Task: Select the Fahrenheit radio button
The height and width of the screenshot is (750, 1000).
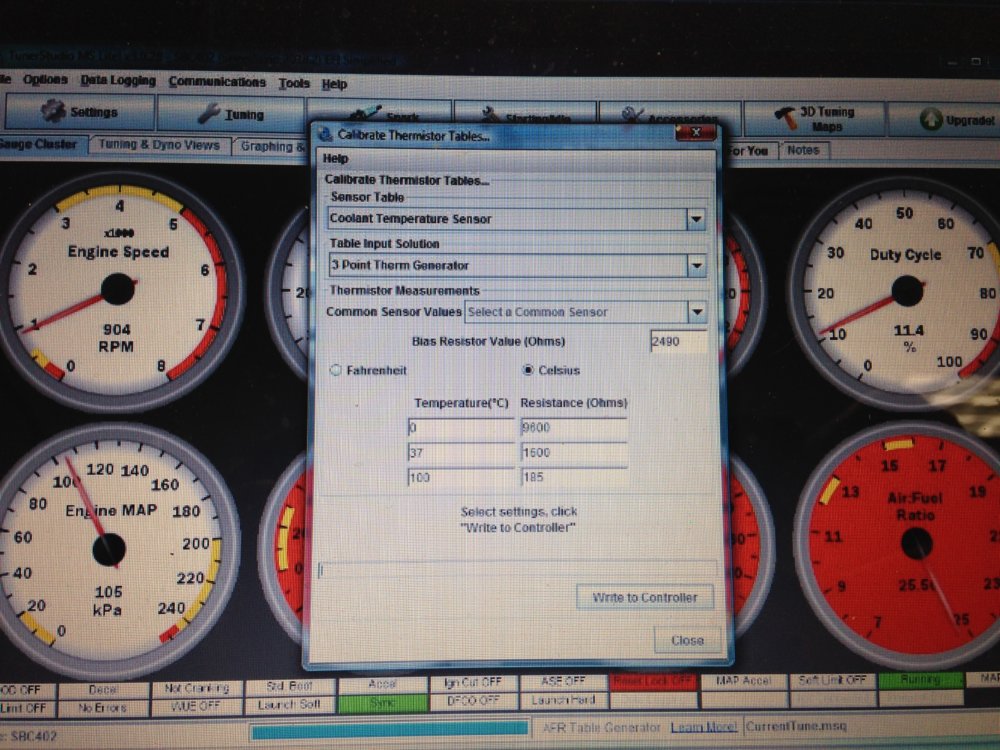Action: click(x=335, y=370)
